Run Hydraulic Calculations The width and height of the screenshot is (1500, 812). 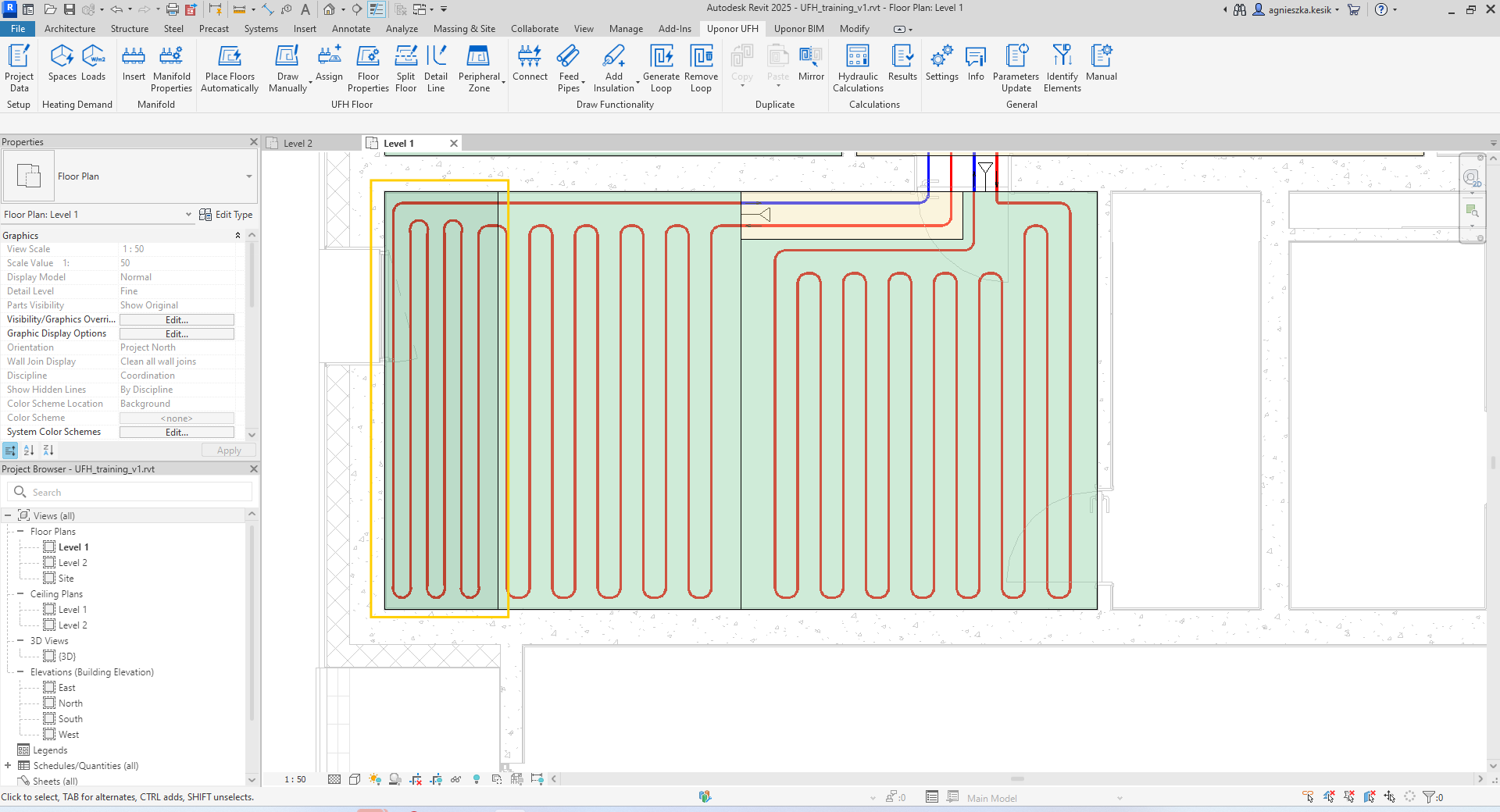[x=858, y=68]
